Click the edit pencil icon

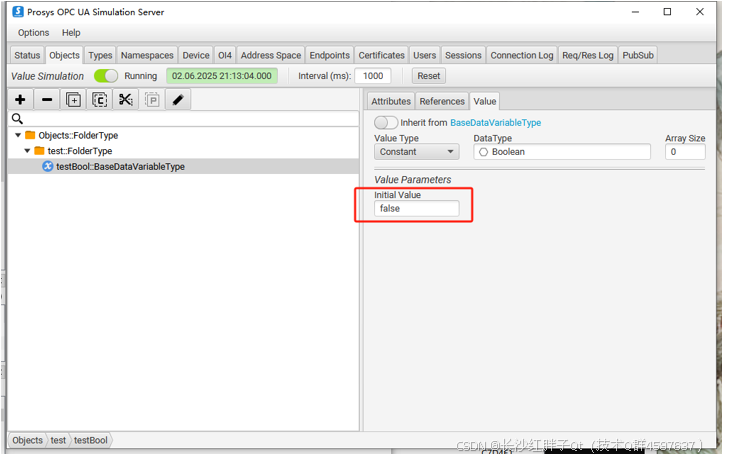[x=178, y=100]
